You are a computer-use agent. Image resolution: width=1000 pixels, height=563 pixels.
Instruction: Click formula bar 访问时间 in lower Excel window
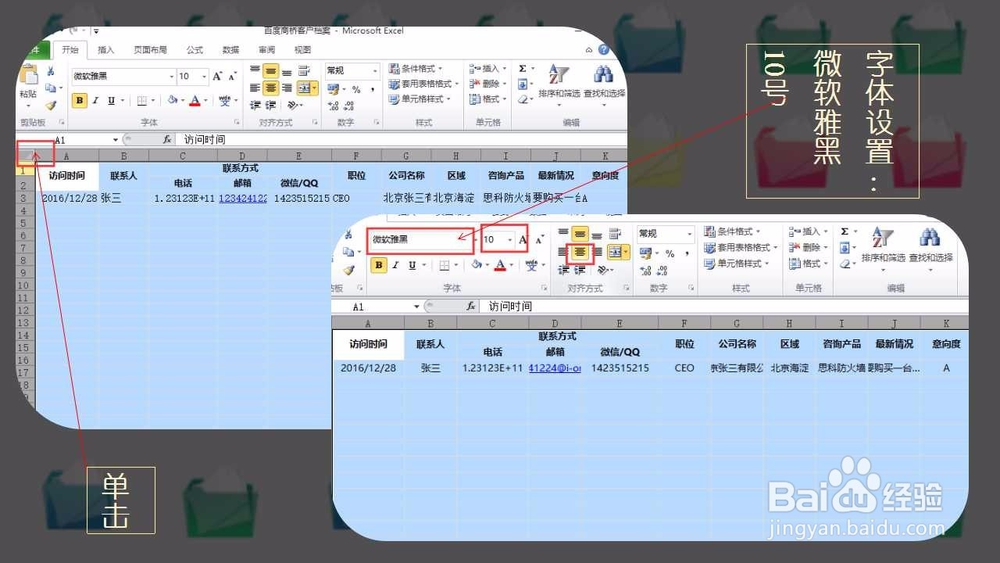point(510,306)
